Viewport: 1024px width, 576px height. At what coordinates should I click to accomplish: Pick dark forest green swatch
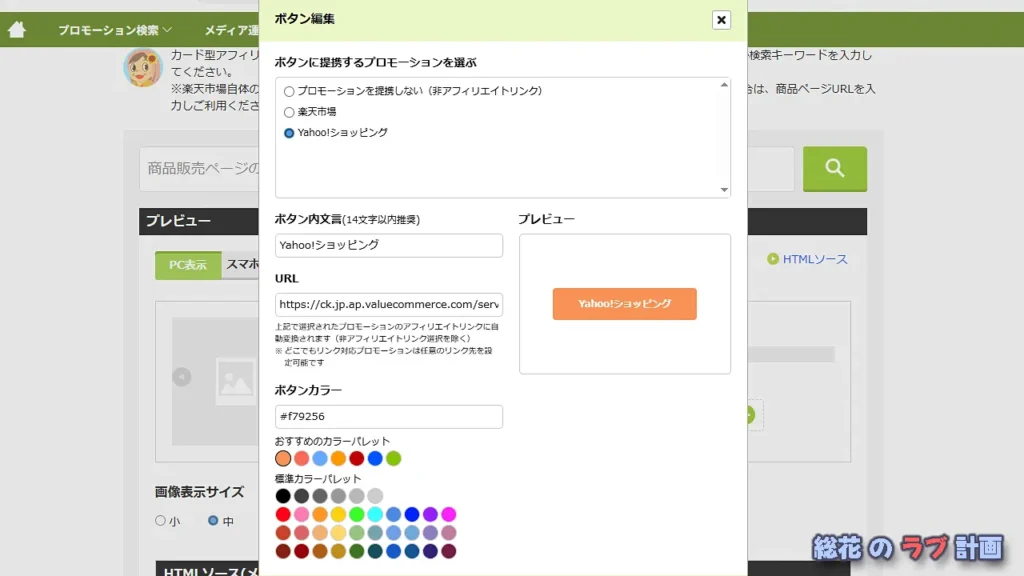(357, 551)
